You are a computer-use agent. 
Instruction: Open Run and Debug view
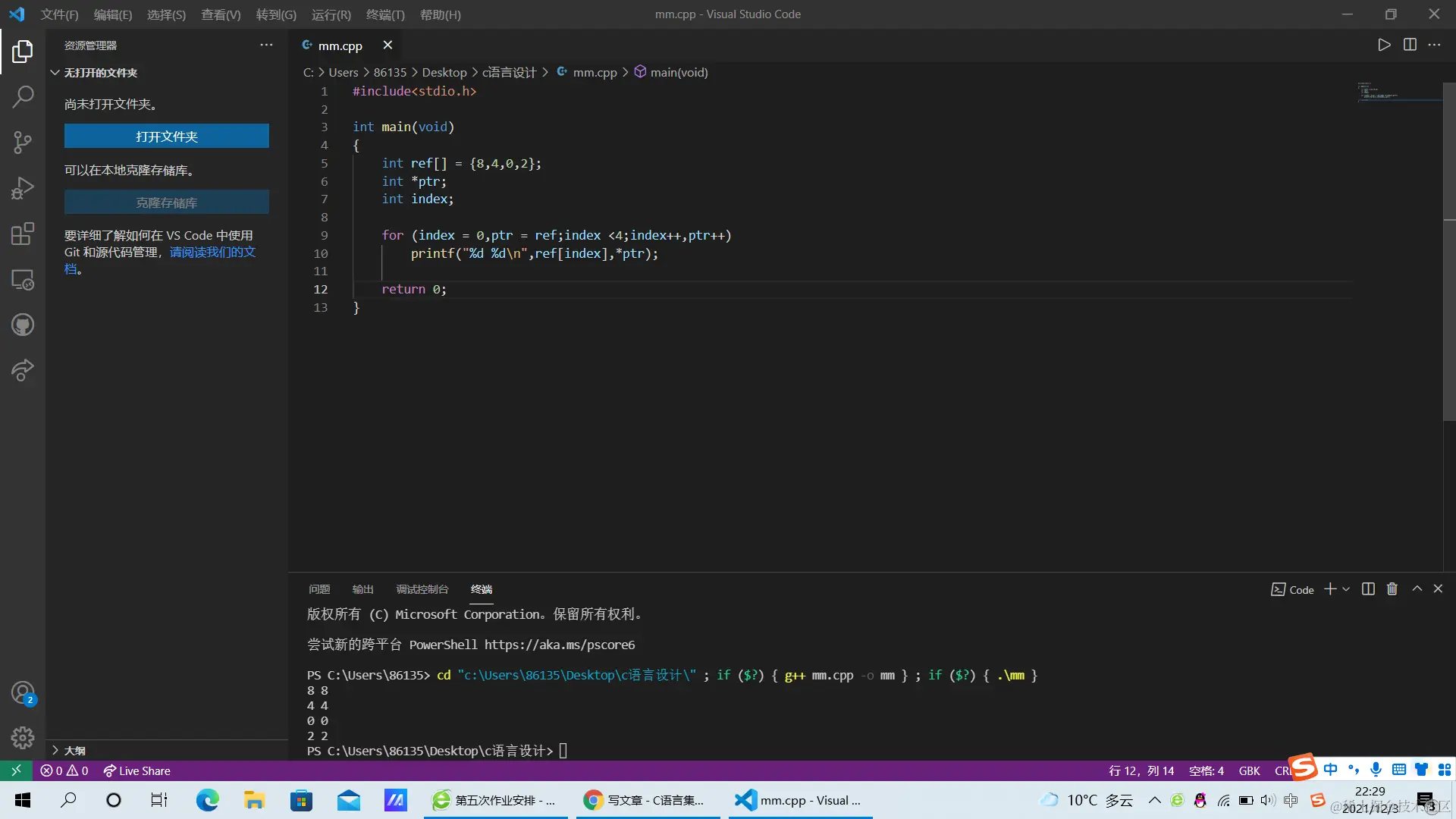pos(23,187)
